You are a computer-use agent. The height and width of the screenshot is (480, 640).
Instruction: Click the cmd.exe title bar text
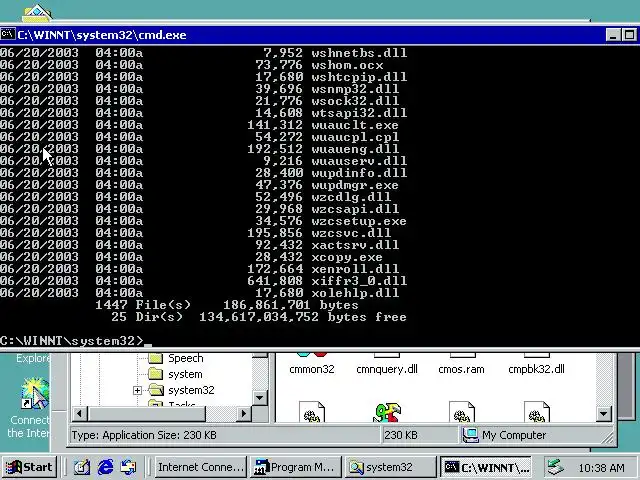[102, 35]
